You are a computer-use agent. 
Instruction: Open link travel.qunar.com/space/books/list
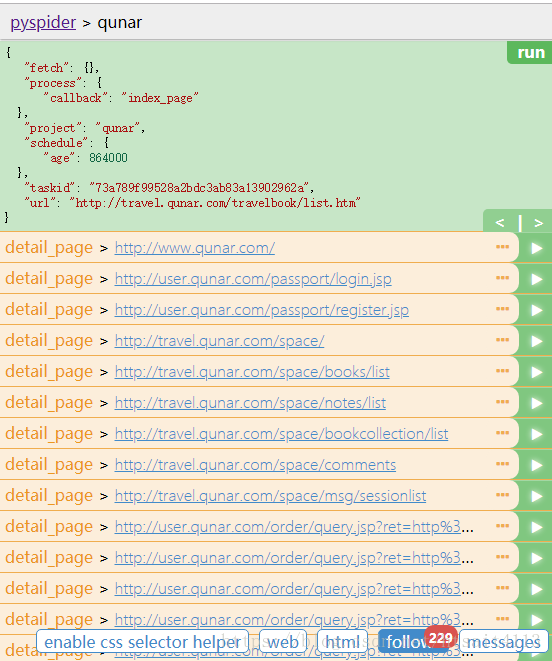[252, 372]
